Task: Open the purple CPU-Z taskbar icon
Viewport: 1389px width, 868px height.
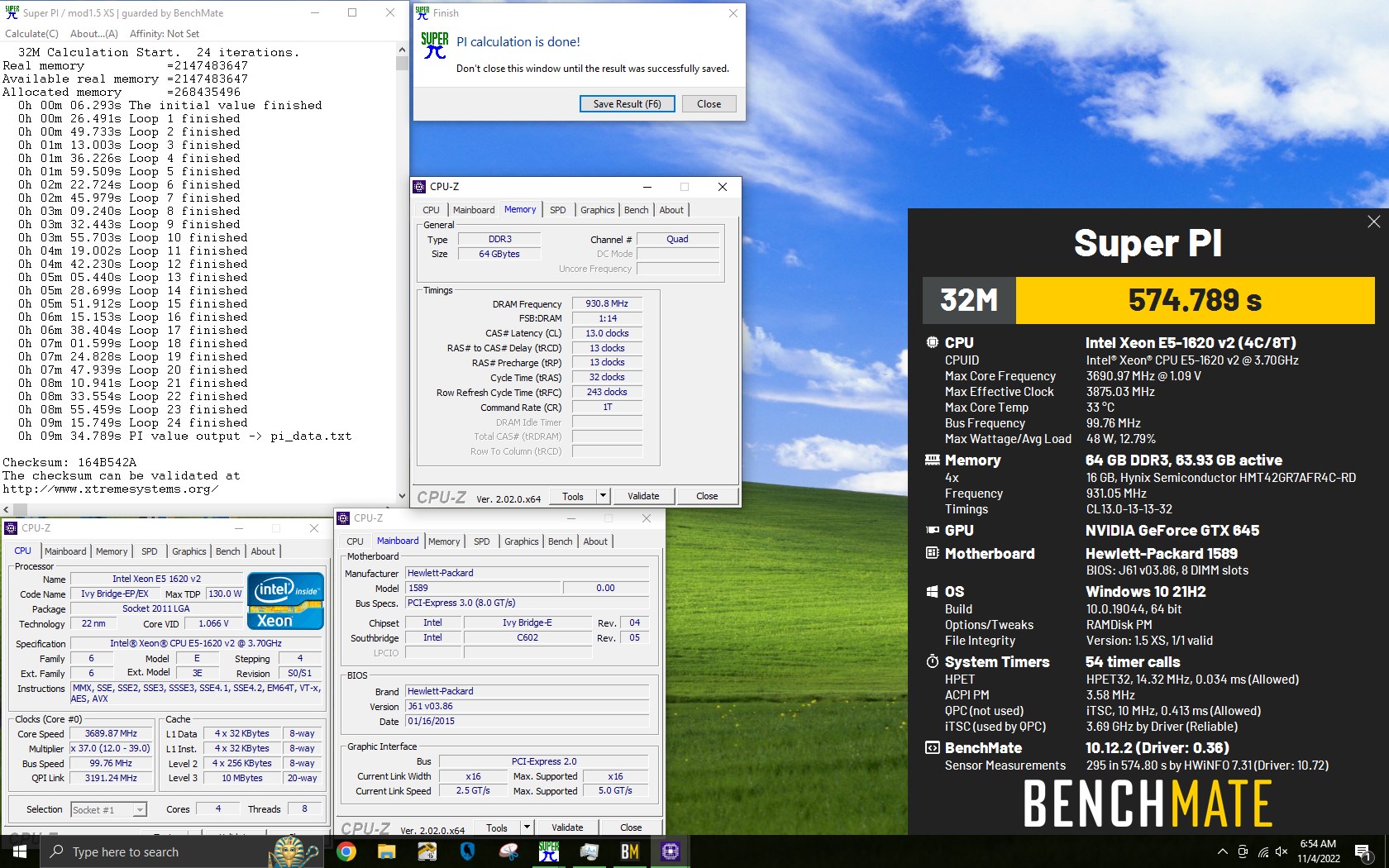Action: (x=671, y=851)
